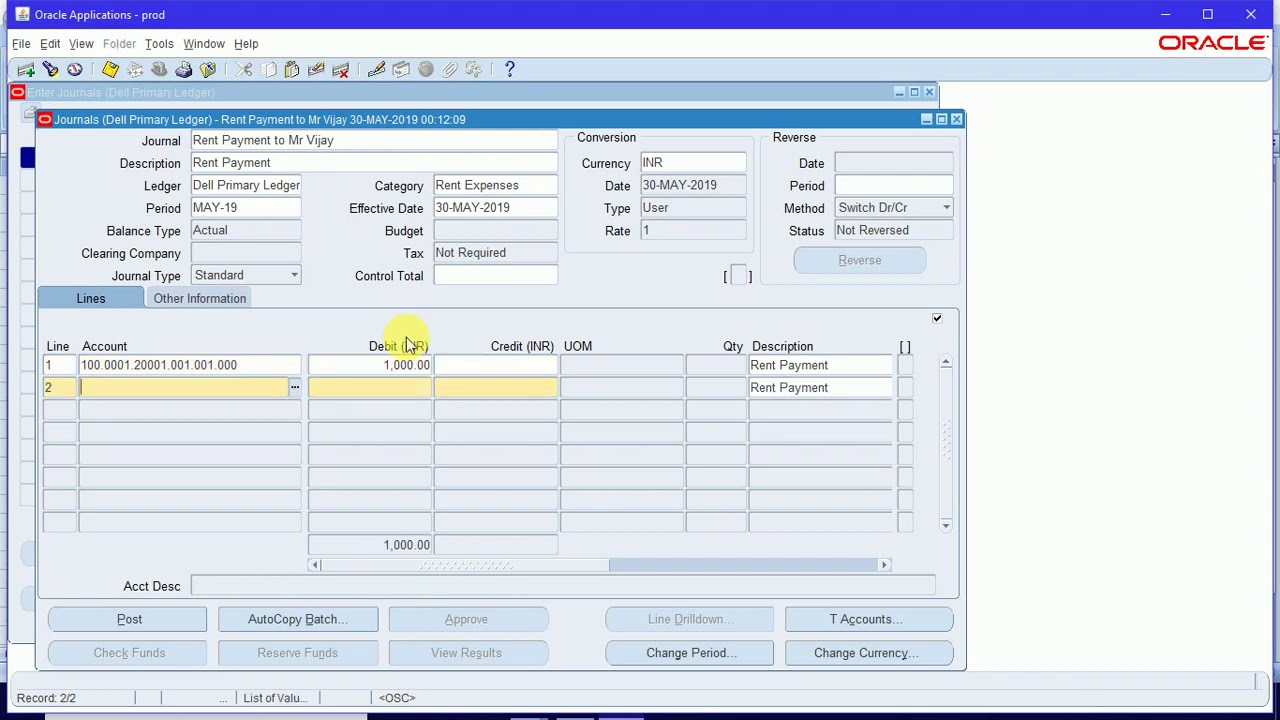Image resolution: width=1280 pixels, height=720 pixels.
Task: Click the Description field Rent Payment
Action: (x=373, y=163)
